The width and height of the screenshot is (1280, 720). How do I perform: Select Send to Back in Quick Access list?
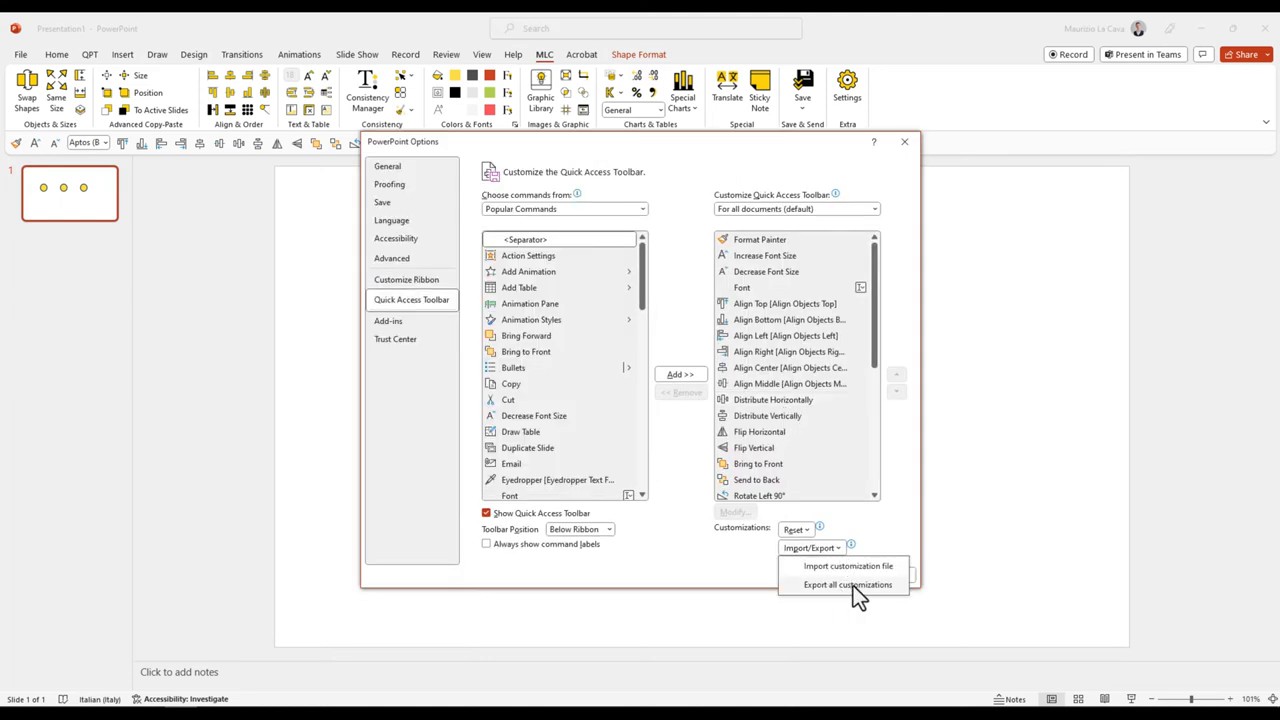793,480
